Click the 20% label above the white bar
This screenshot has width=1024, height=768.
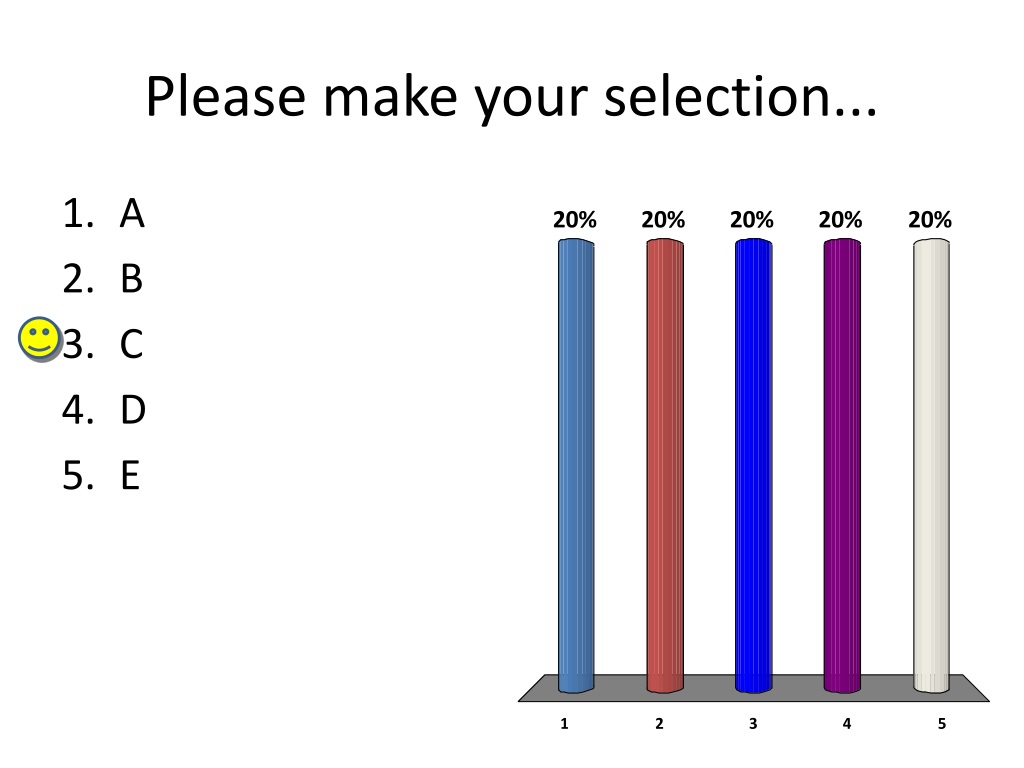click(x=930, y=220)
